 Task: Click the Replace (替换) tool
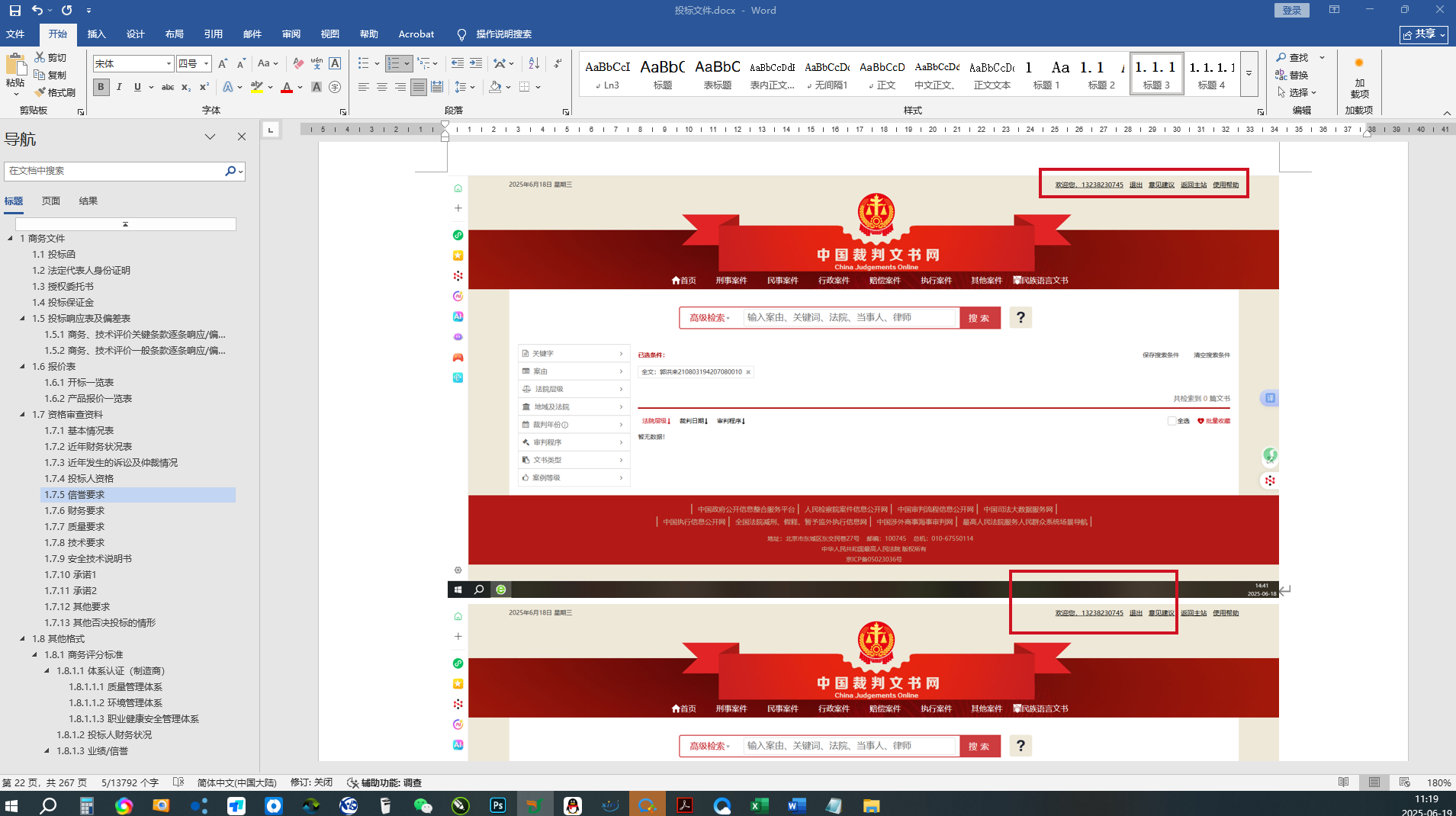click(1292, 75)
